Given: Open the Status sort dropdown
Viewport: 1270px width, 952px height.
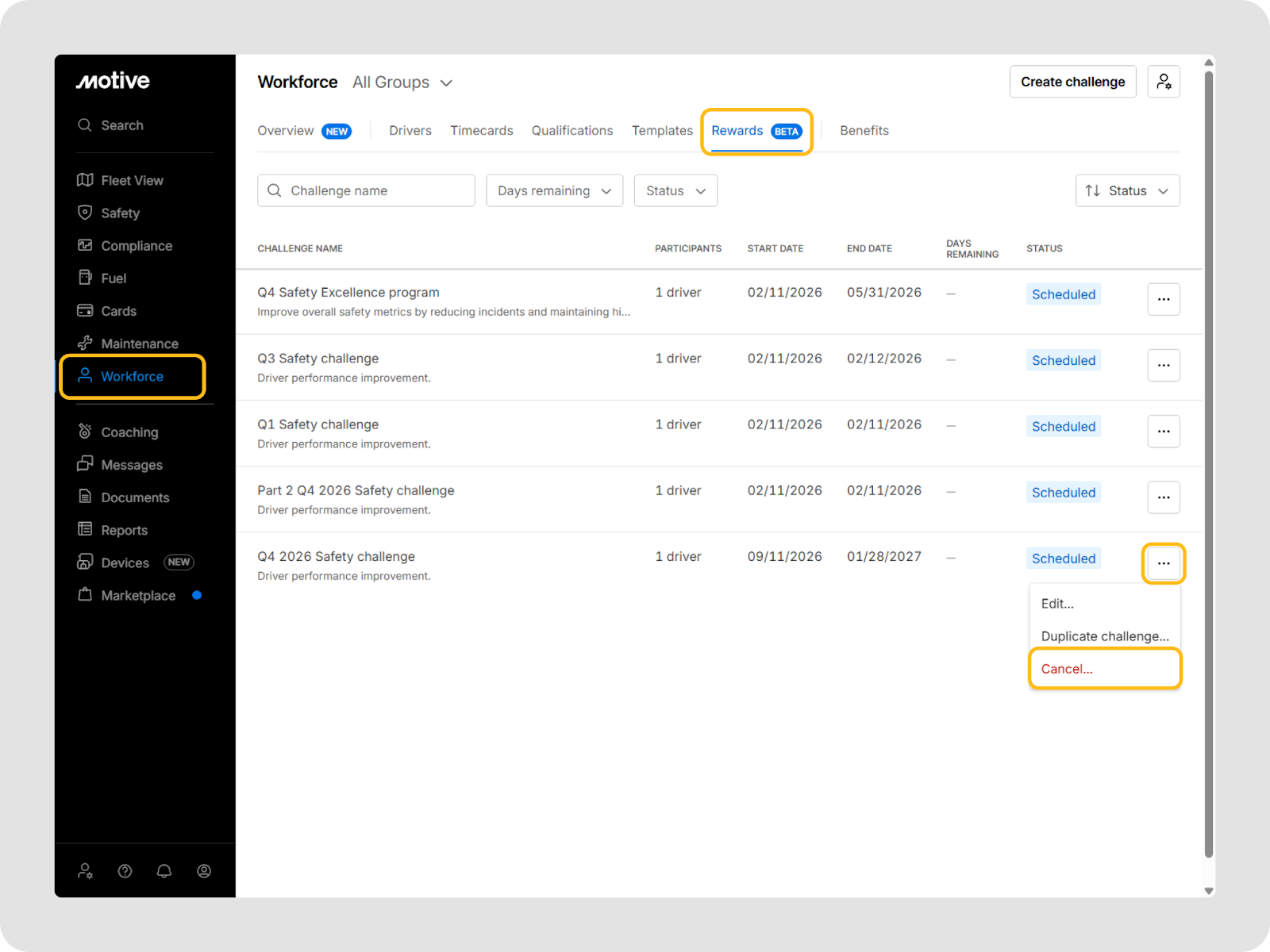Looking at the screenshot, I should [x=1127, y=190].
